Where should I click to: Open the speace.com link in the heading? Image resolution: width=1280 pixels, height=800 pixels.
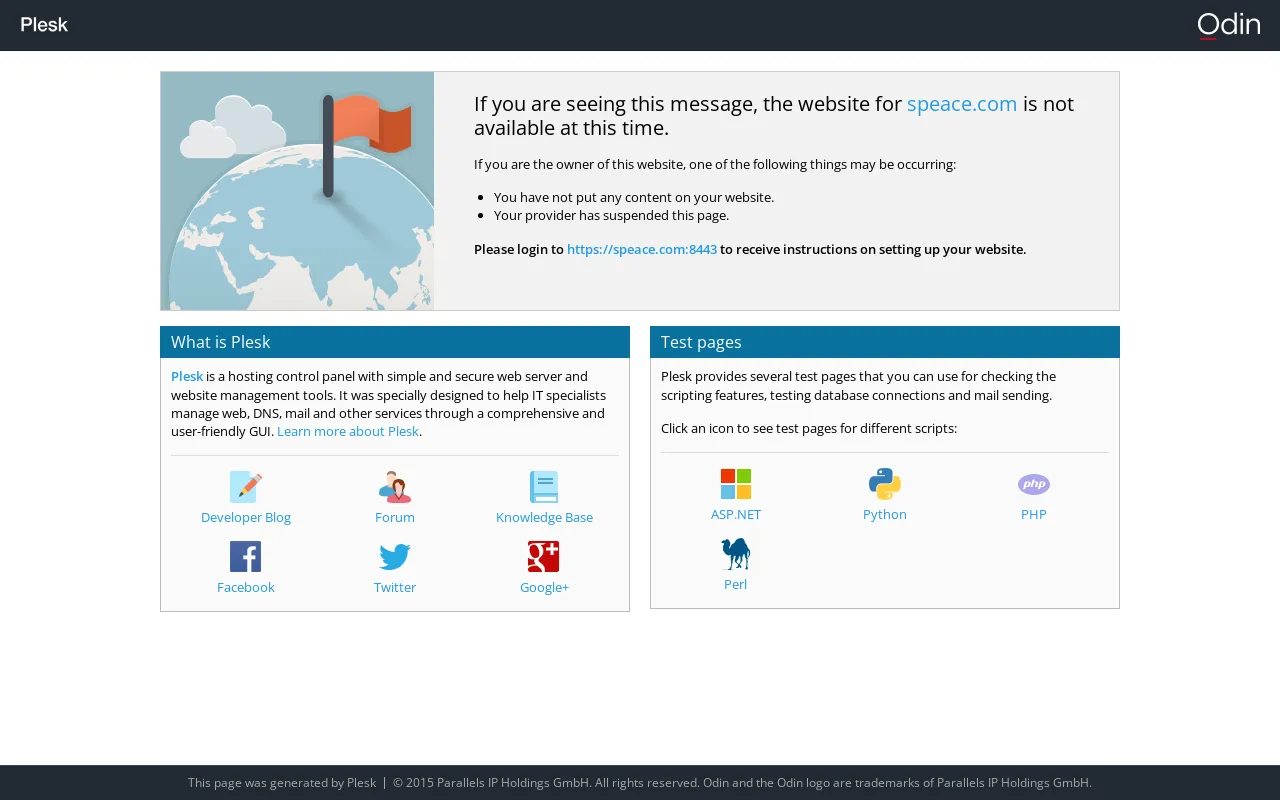pyautogui.click(x=962, y=104)
